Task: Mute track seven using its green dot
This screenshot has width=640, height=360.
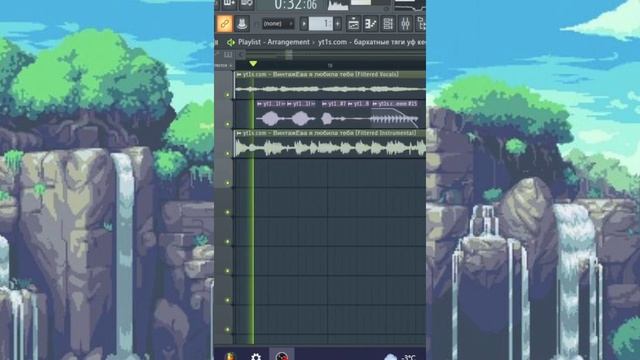Action: tap(228, 271)
